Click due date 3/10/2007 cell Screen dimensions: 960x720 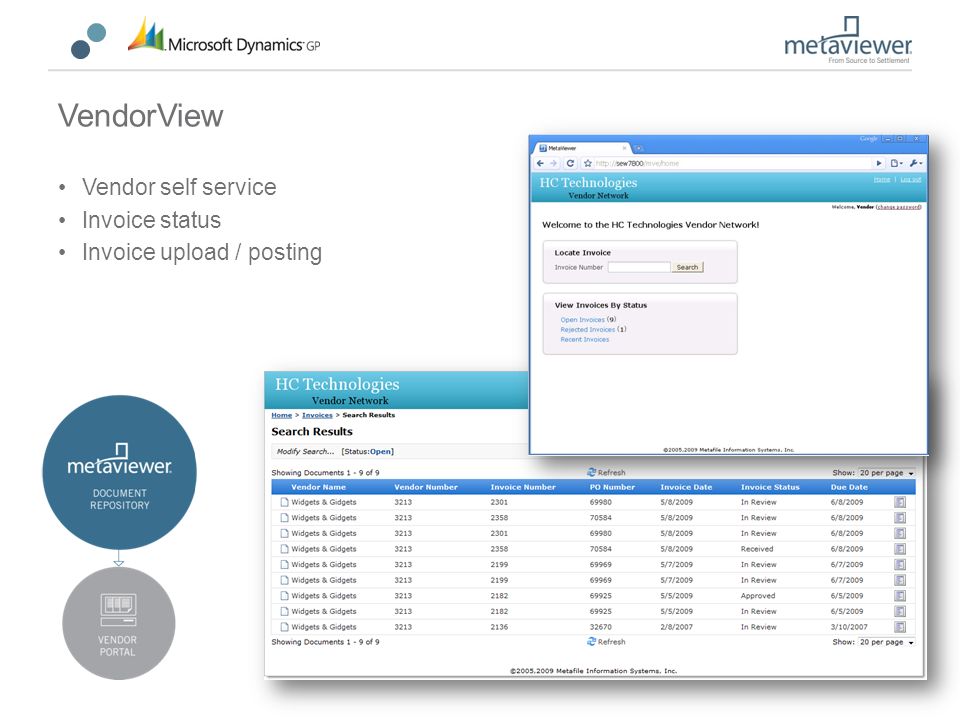(849, 627)
